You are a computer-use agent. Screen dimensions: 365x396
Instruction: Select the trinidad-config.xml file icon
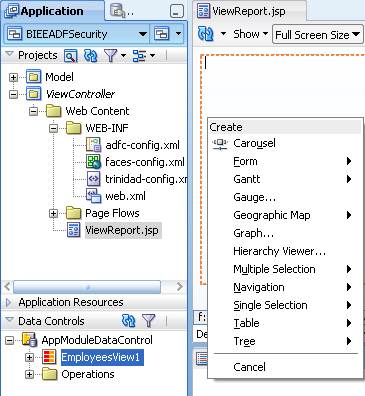[94, 179]
